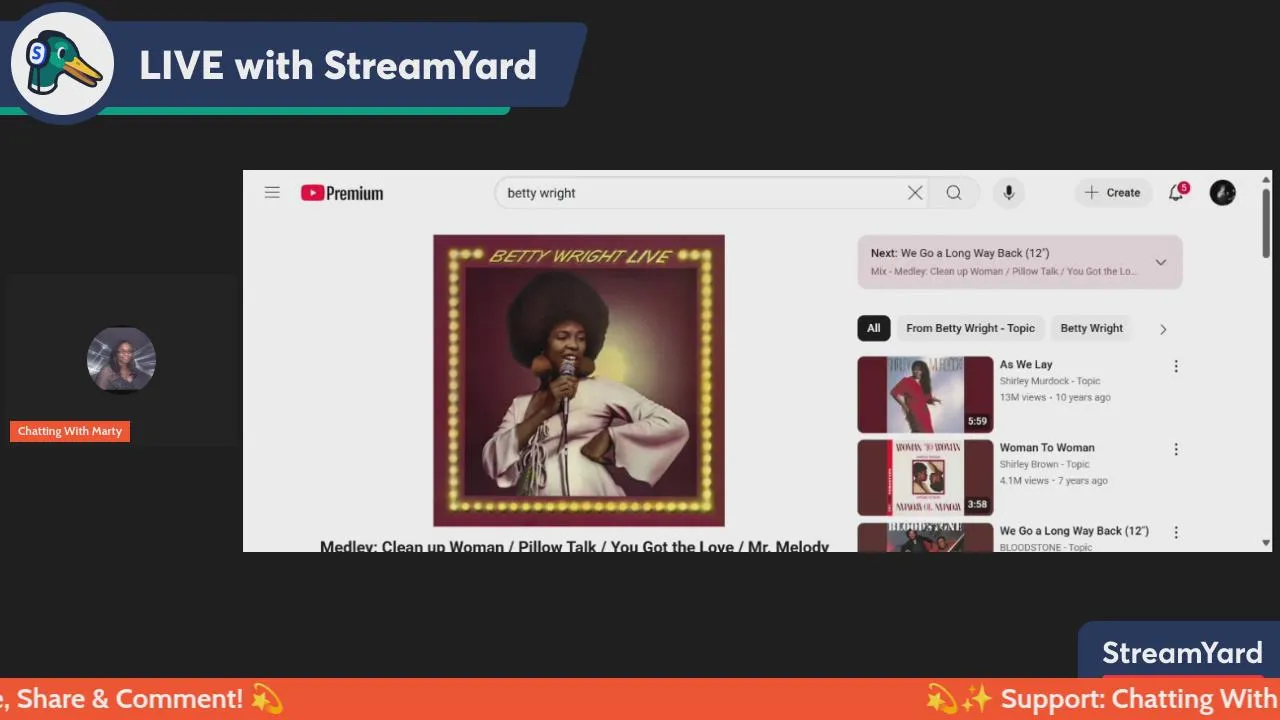Expand the Next up playlist chevron
The image size is (1280, 720).
[x=1161, y=262]
